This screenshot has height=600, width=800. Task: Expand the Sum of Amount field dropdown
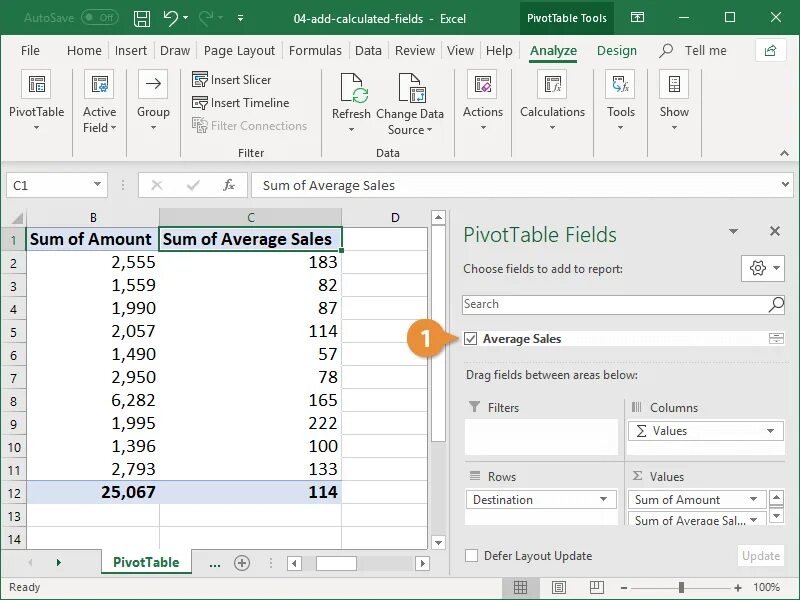pos(753,500)
